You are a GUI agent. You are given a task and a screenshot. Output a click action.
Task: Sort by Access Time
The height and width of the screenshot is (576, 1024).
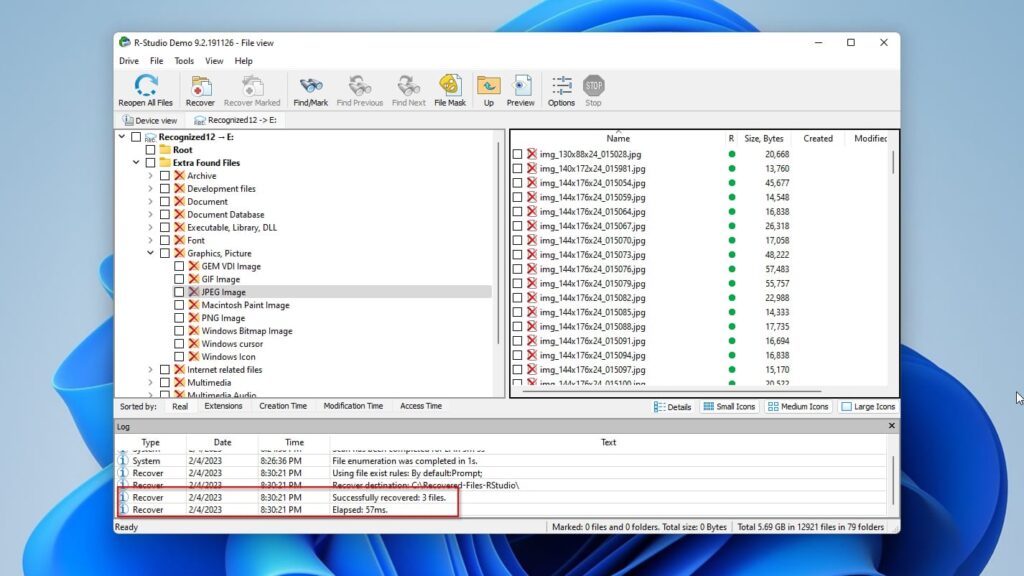(421, 406)
